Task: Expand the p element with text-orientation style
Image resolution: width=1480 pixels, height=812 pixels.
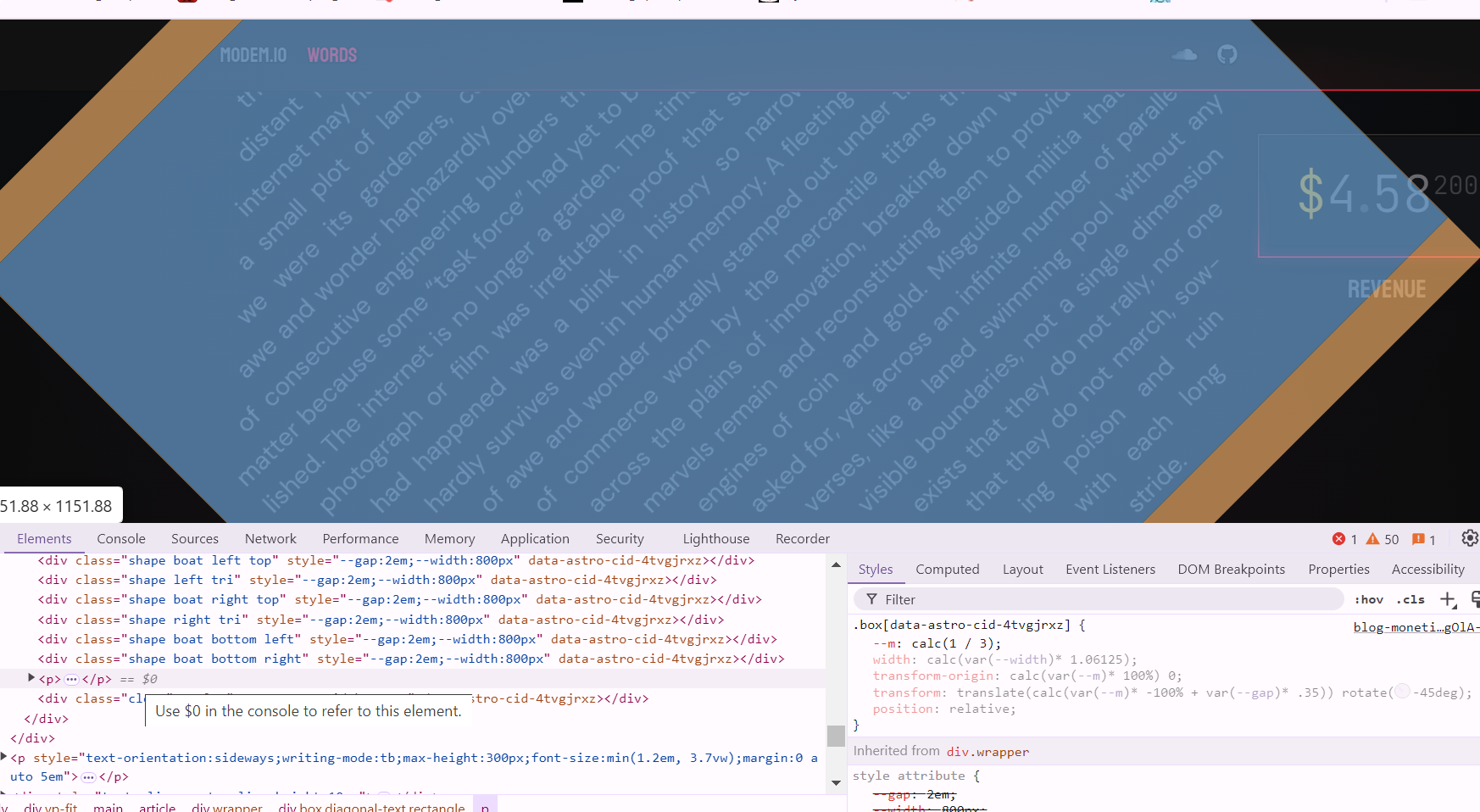Action: 5,757
